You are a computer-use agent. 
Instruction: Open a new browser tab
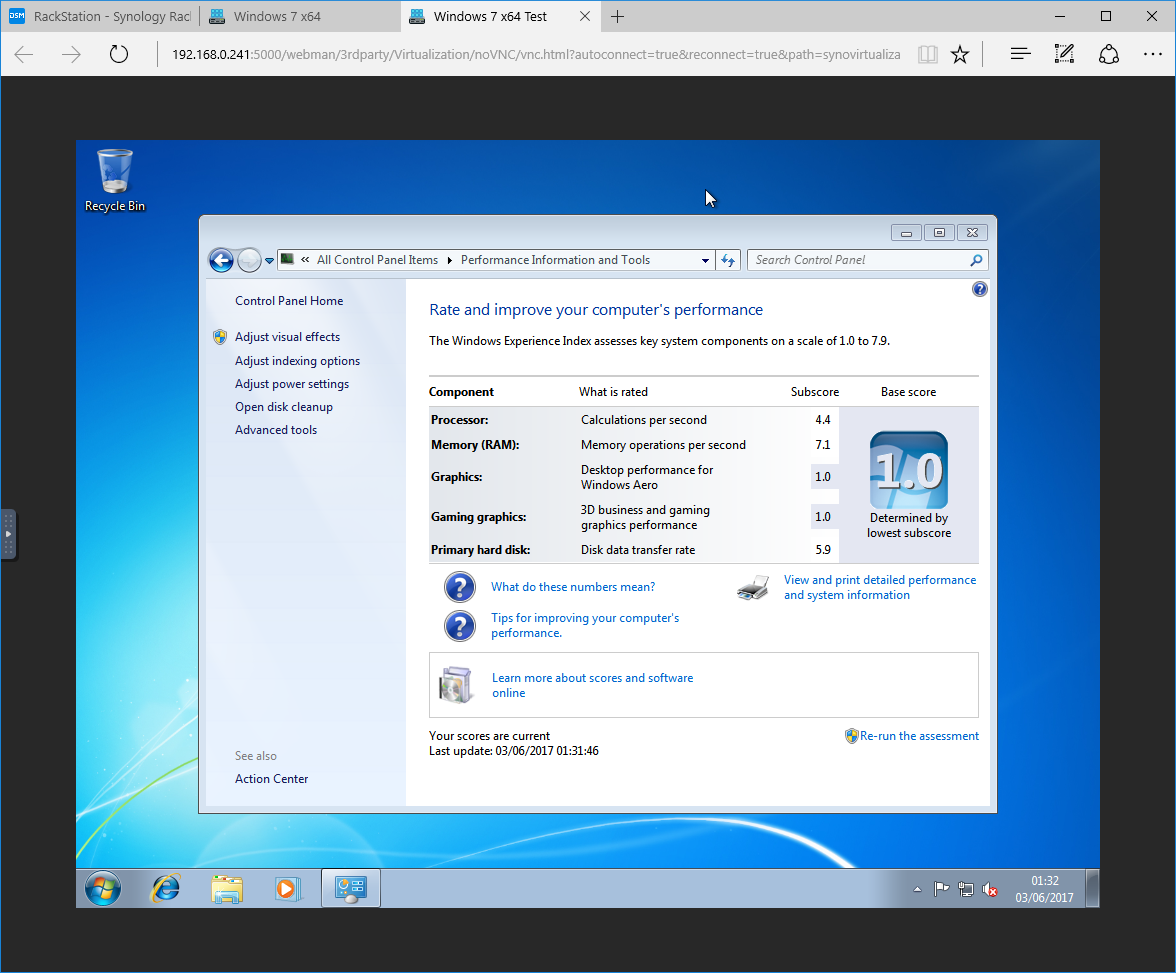[x=617, y=17]
